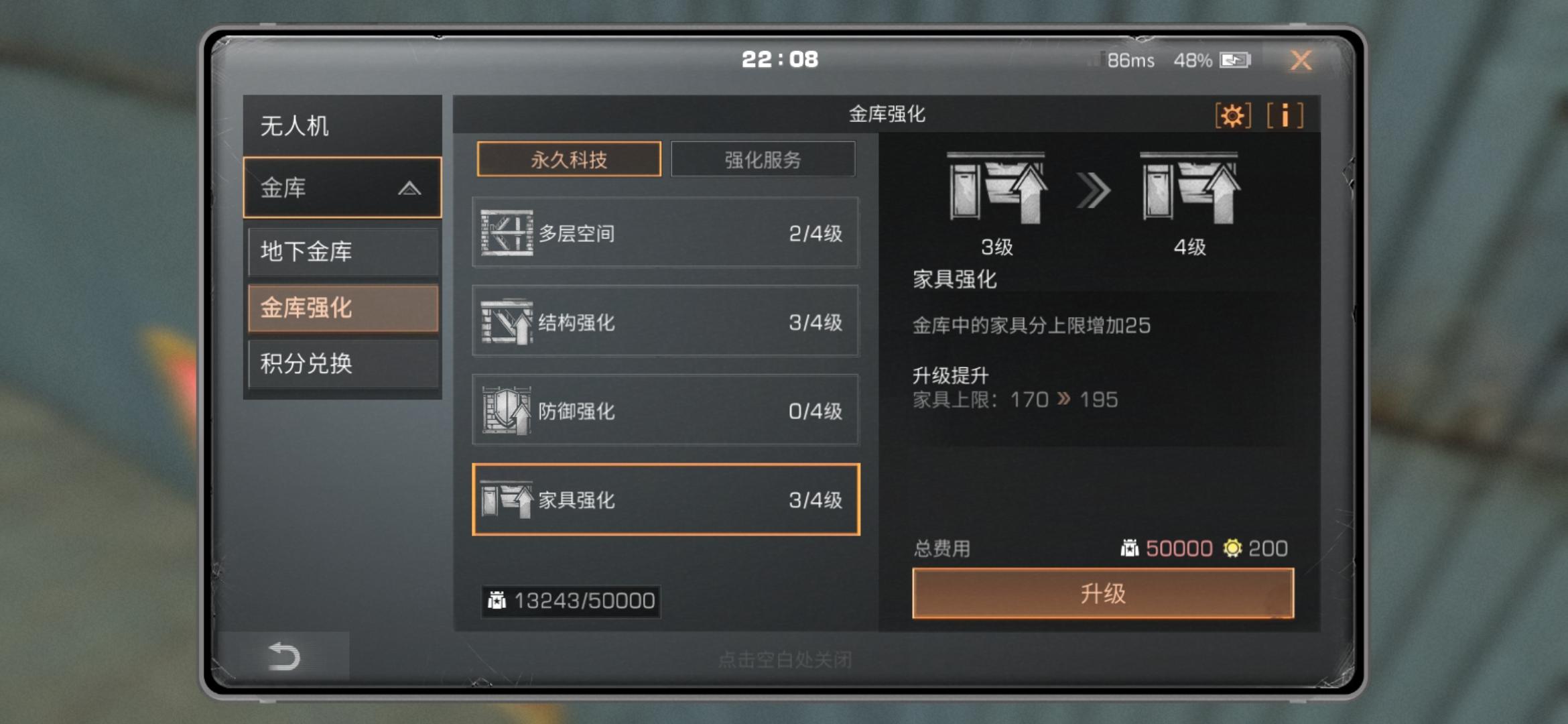This screenshot has height=724, width=1568.
Task: Click the battery icon in status bar
Action: [1235, 60]
